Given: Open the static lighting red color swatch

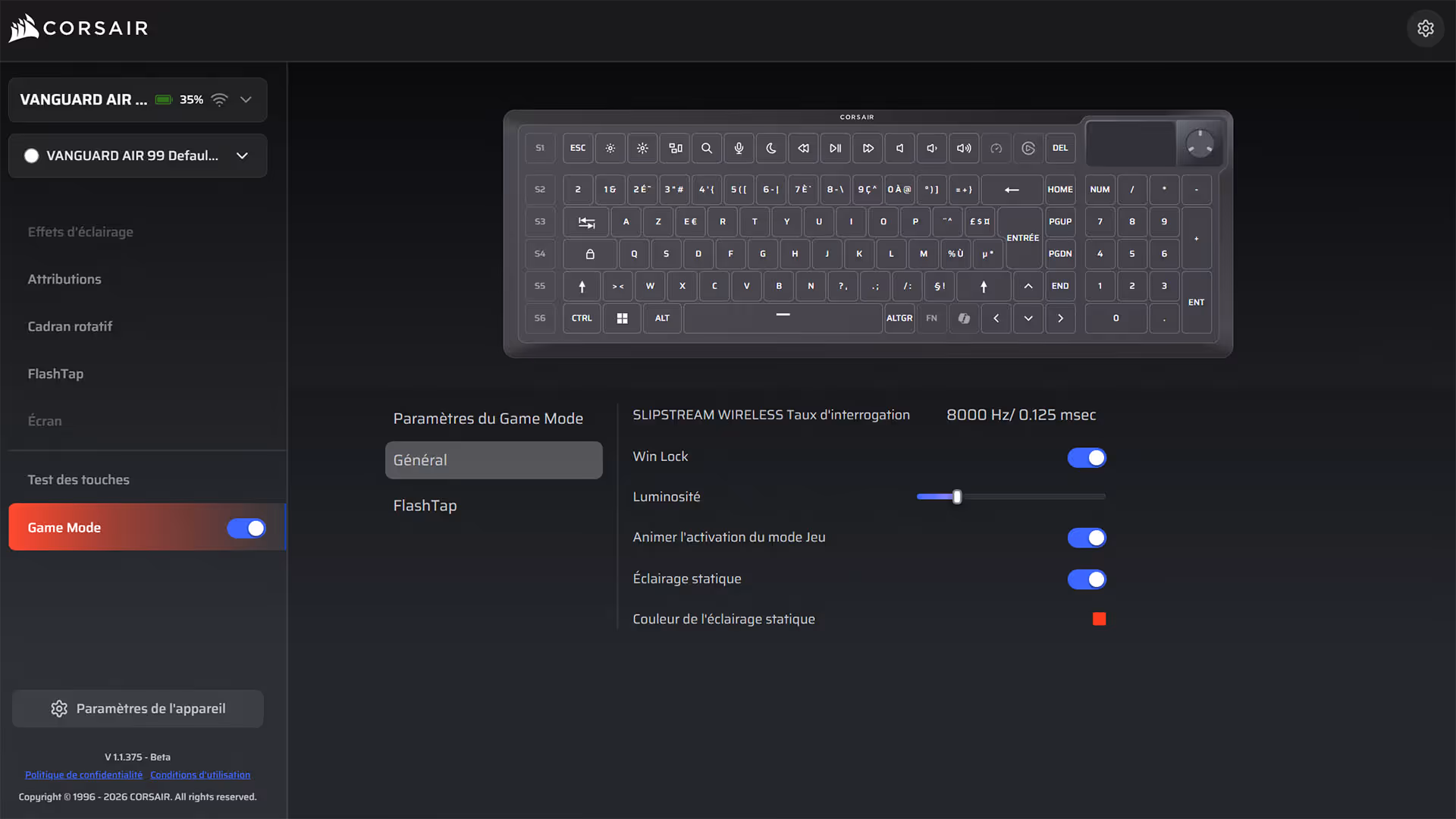Looking at the screenshot, I should pos(1099,620).
